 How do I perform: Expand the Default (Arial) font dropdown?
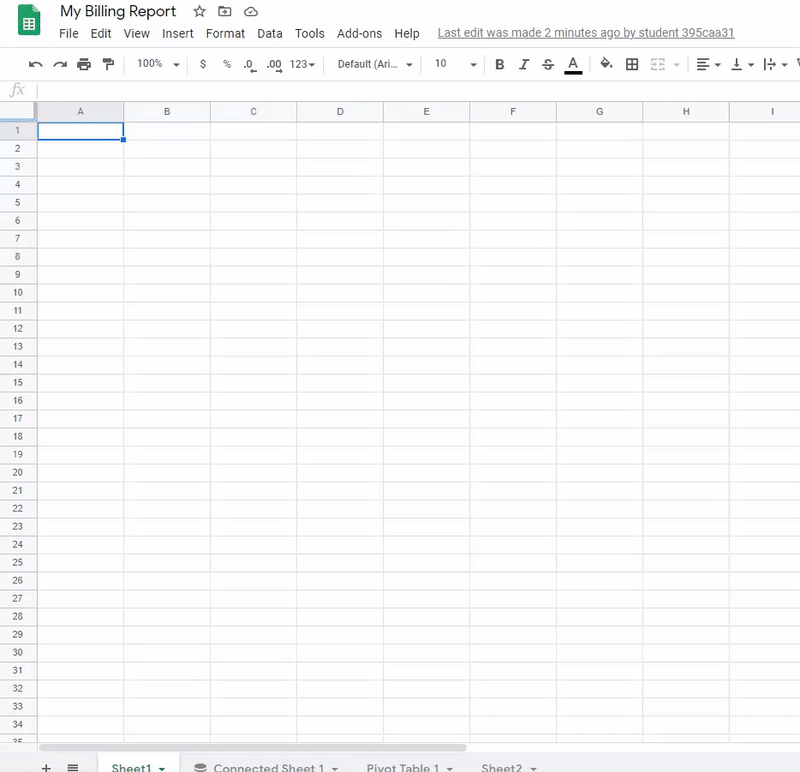coord(375,64)
